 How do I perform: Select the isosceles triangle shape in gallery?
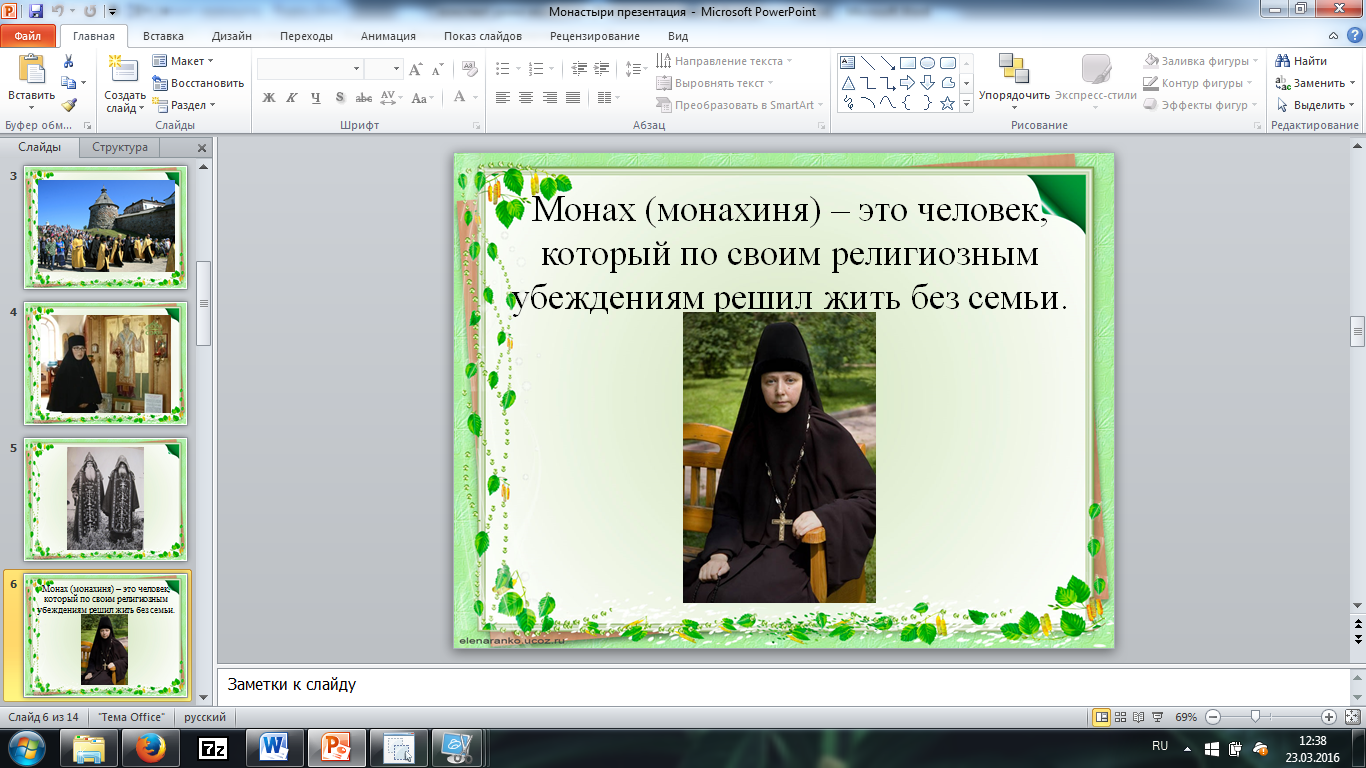[x=848, y=82]
